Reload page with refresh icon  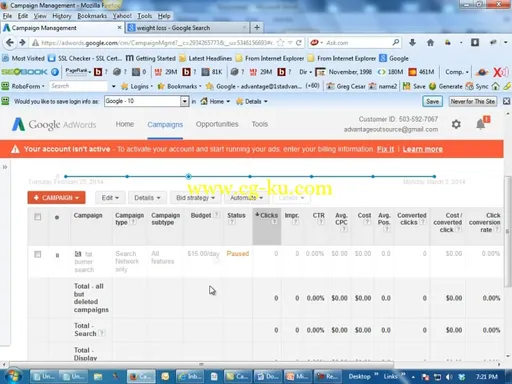click(x=299, y=43)
